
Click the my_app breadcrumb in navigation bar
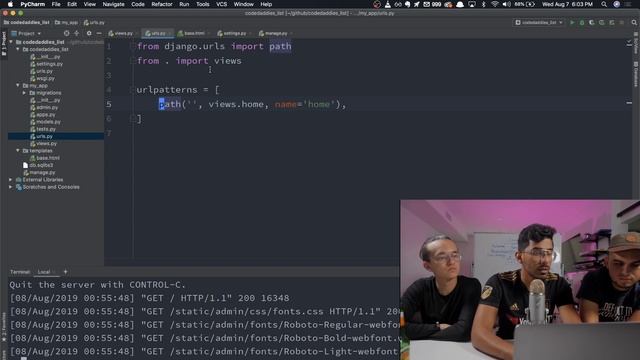pyautogui.click(x=67, y=22)
